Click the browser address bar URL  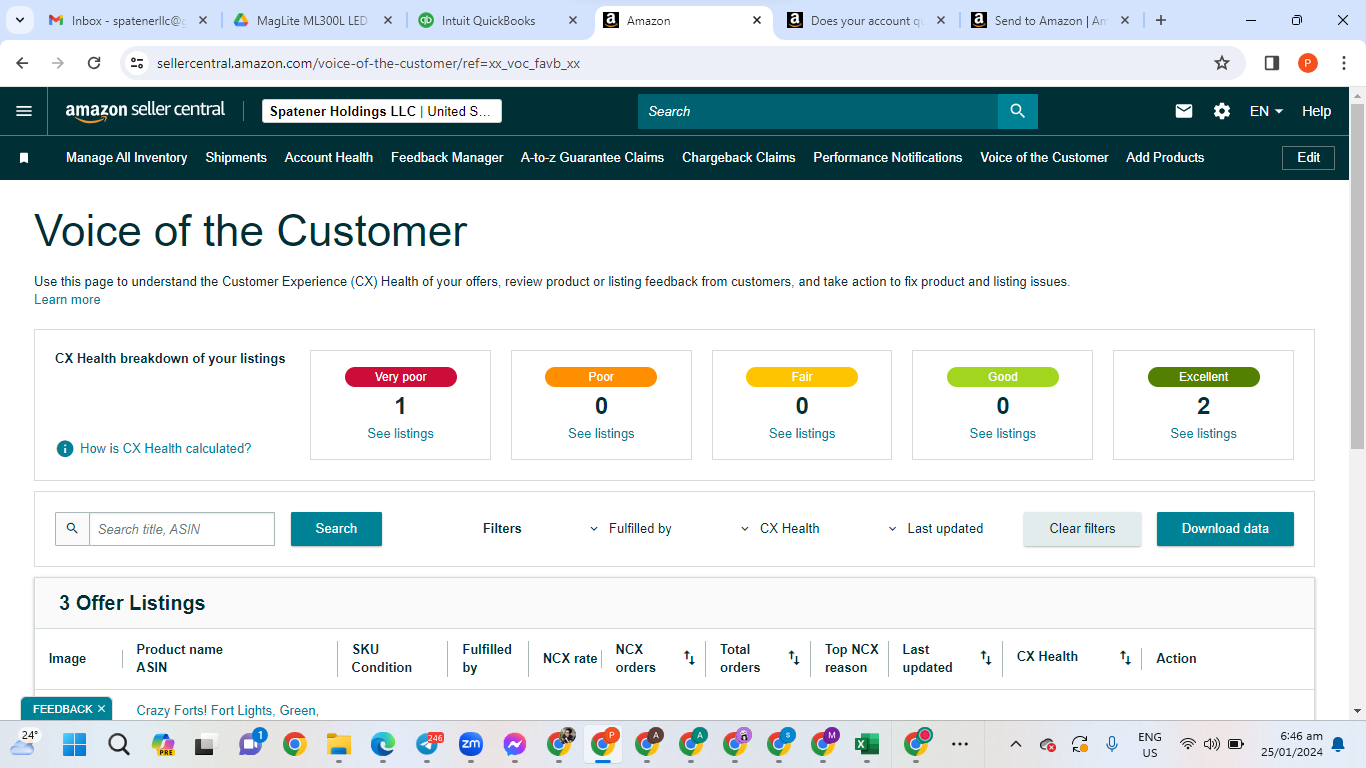tap(368, 63)
